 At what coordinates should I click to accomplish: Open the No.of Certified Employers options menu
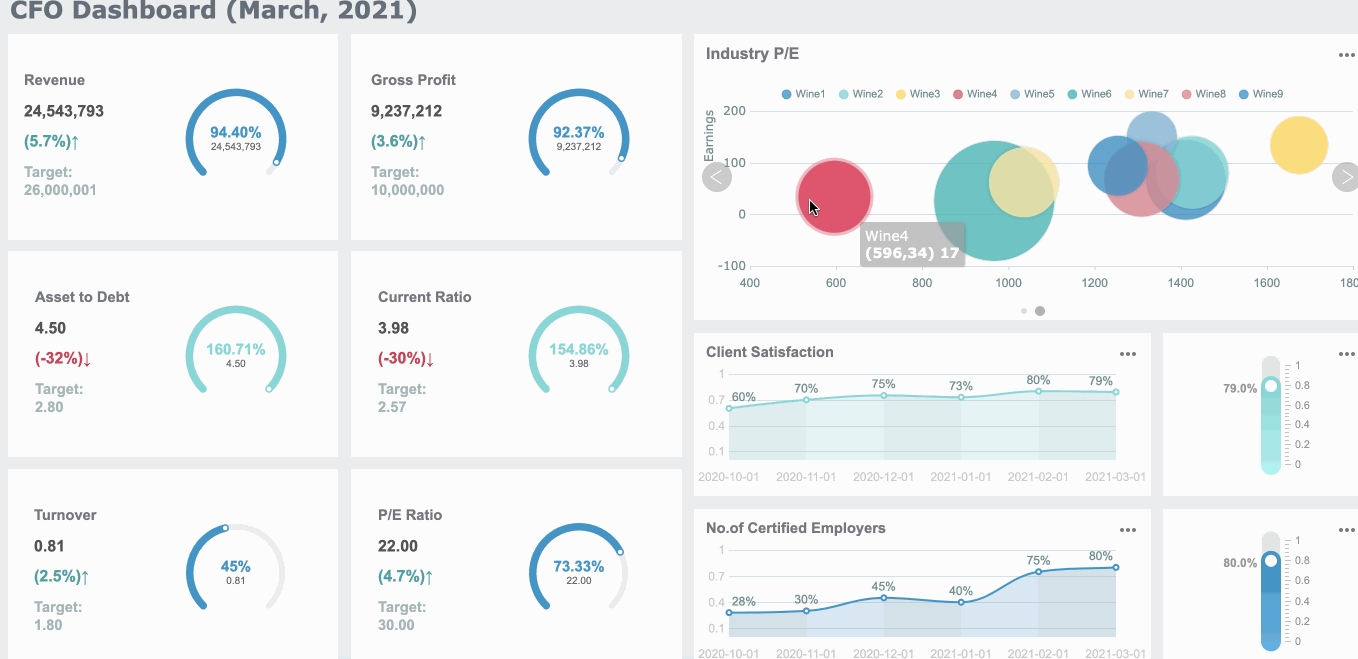tap(1127, 529)
